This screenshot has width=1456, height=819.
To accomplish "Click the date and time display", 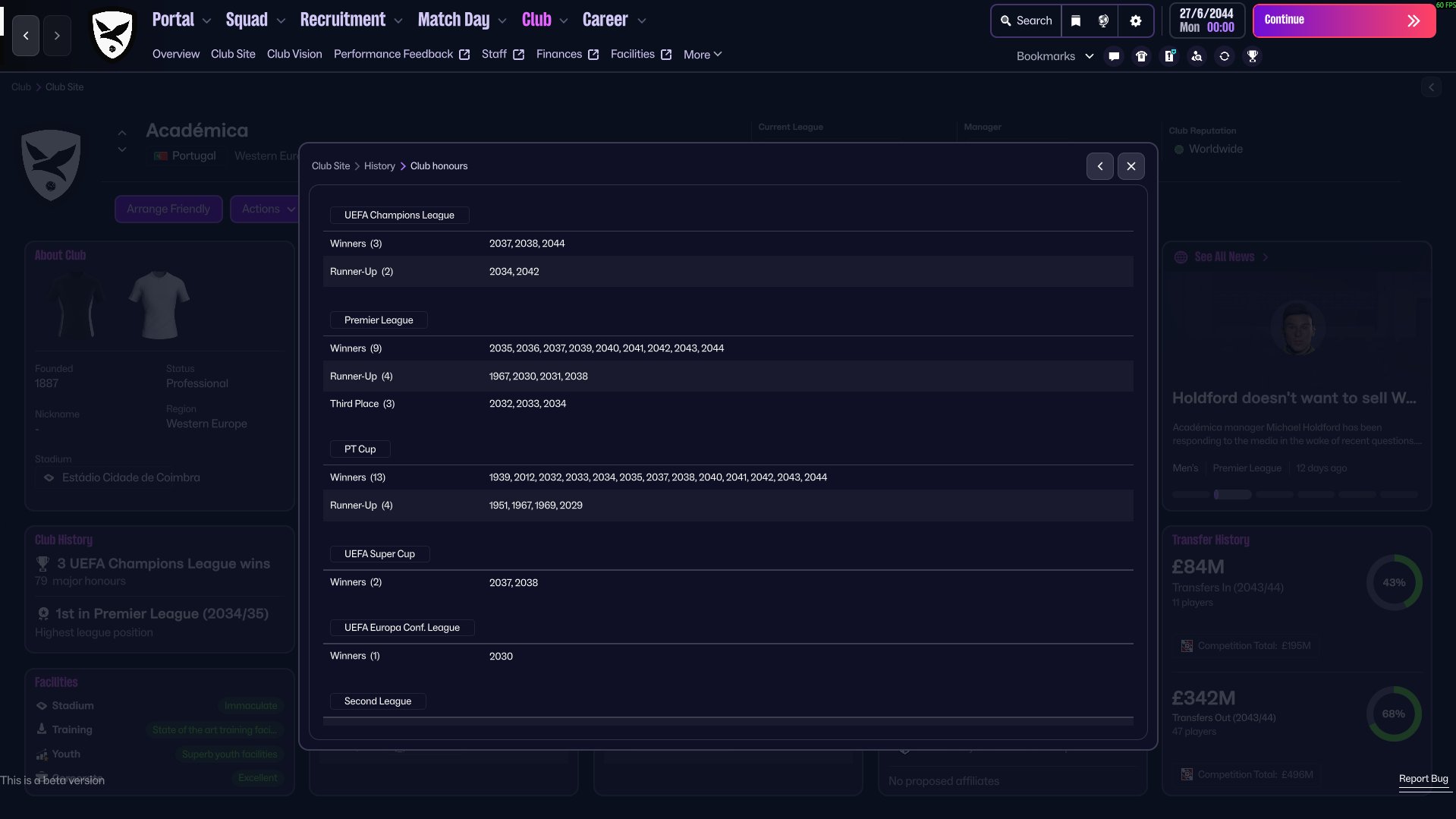I will click(1206, 20).
